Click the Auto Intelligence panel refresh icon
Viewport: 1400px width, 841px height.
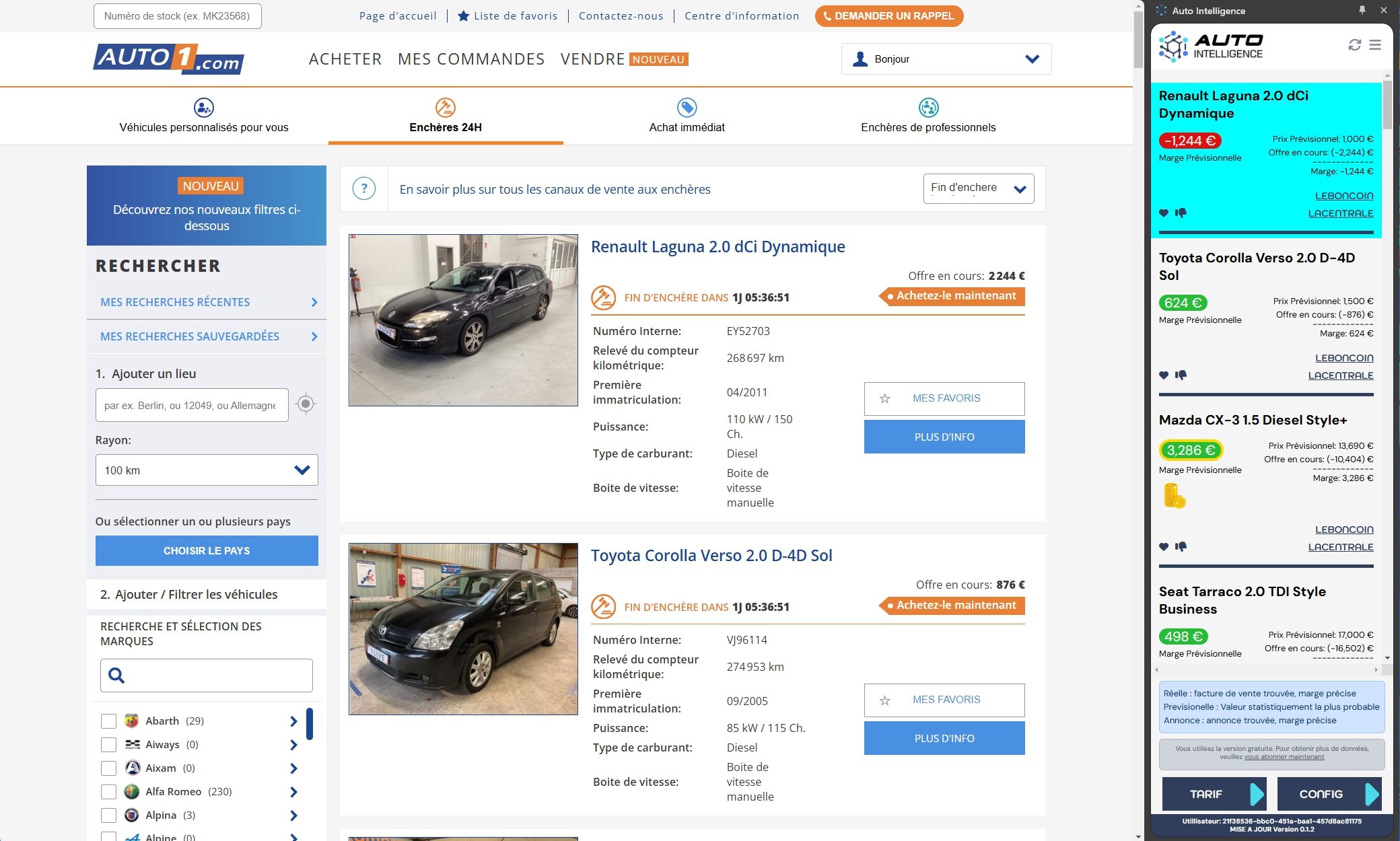pyautogui.click(x=1355, y=44)
